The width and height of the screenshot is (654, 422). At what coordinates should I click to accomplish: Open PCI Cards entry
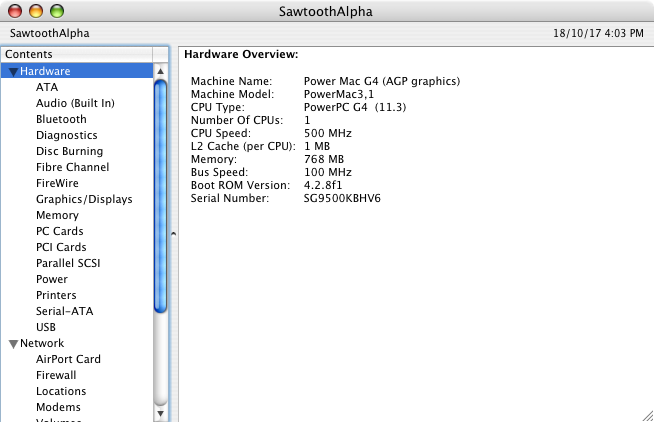click(61, 247)
